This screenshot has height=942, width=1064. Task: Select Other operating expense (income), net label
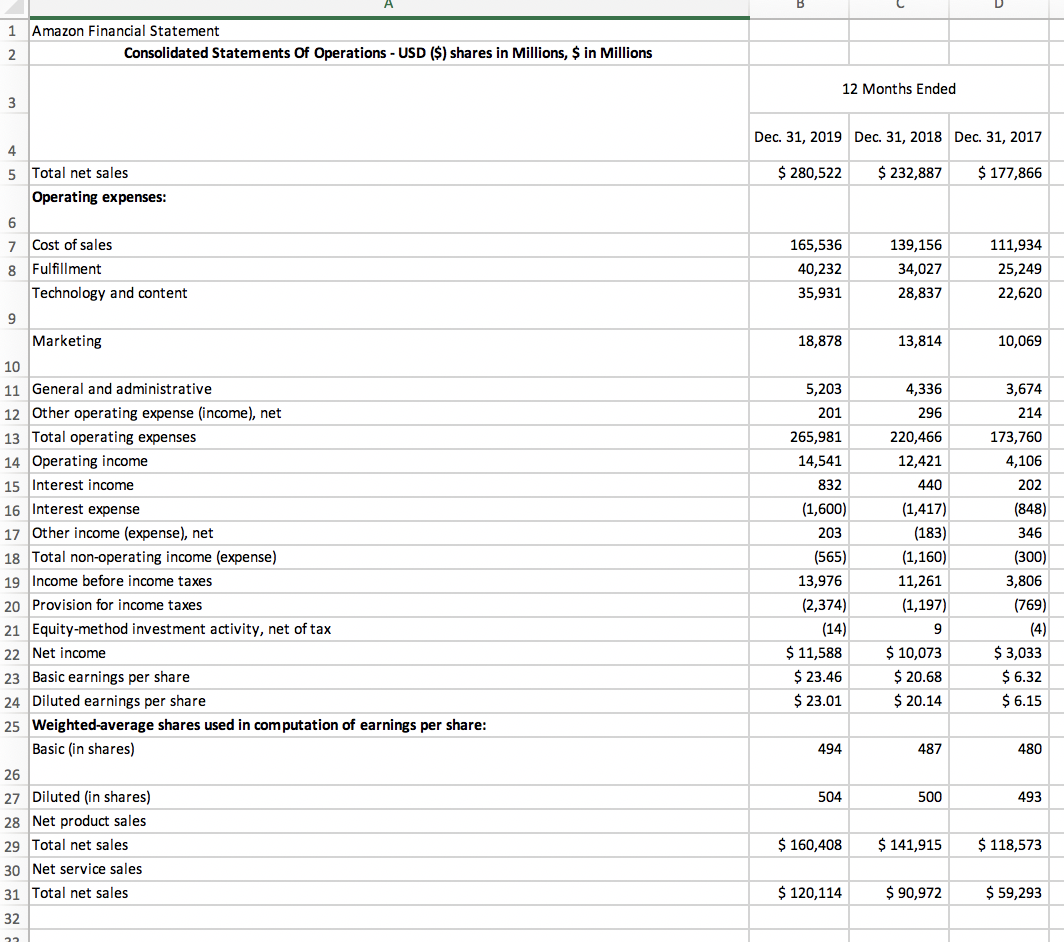pos(156,413)
